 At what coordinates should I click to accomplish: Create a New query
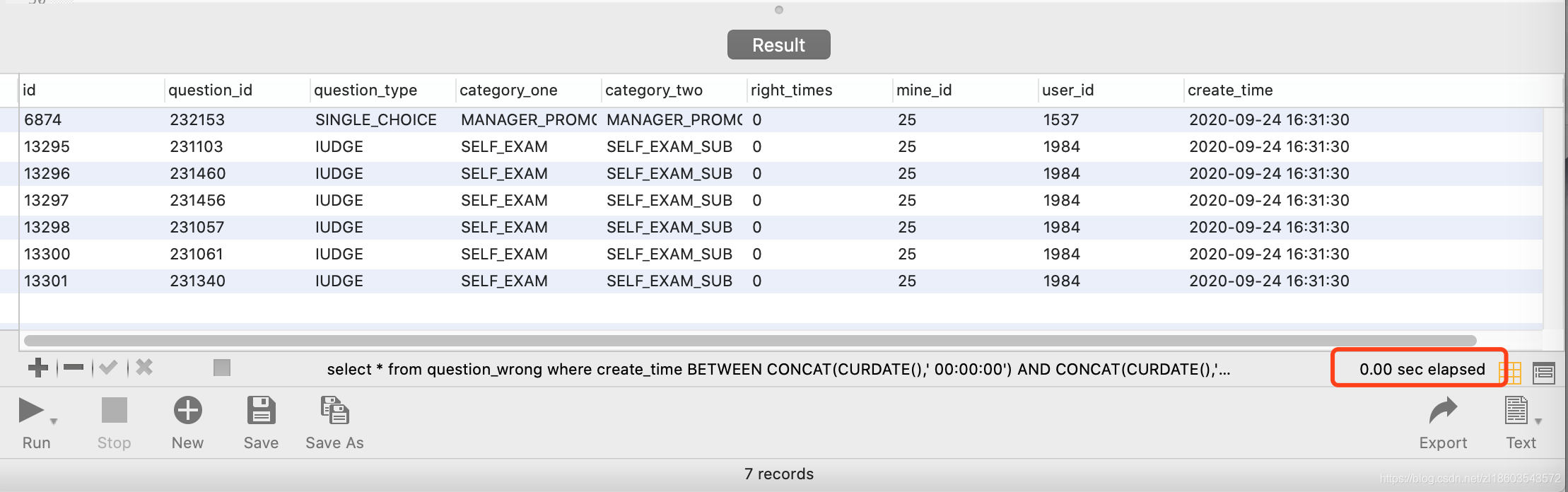click(188, 411)
